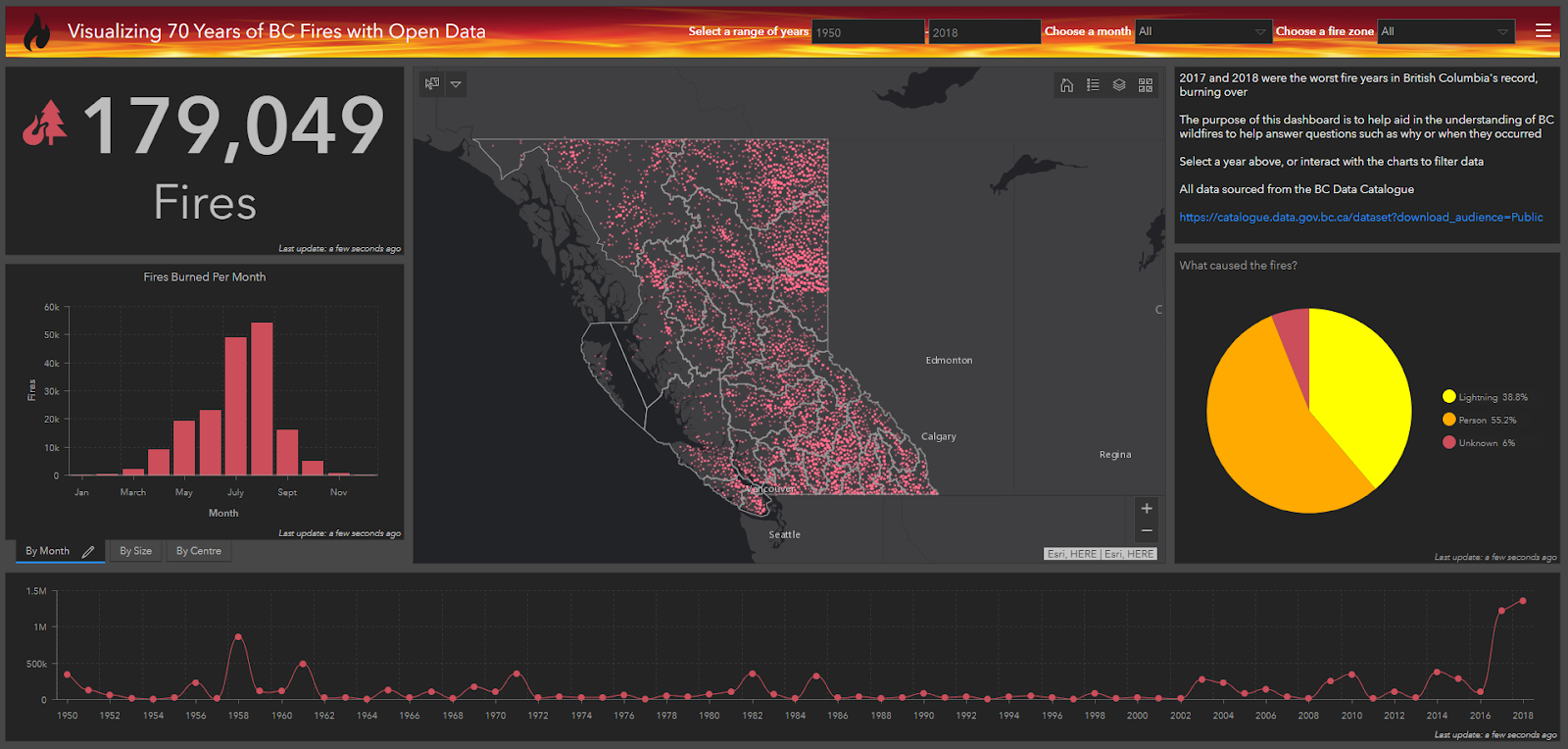The height and width of the screenshot is (749, 1568).
Task: Switch to the By Centre tab
Action: [x=198, y=551]
